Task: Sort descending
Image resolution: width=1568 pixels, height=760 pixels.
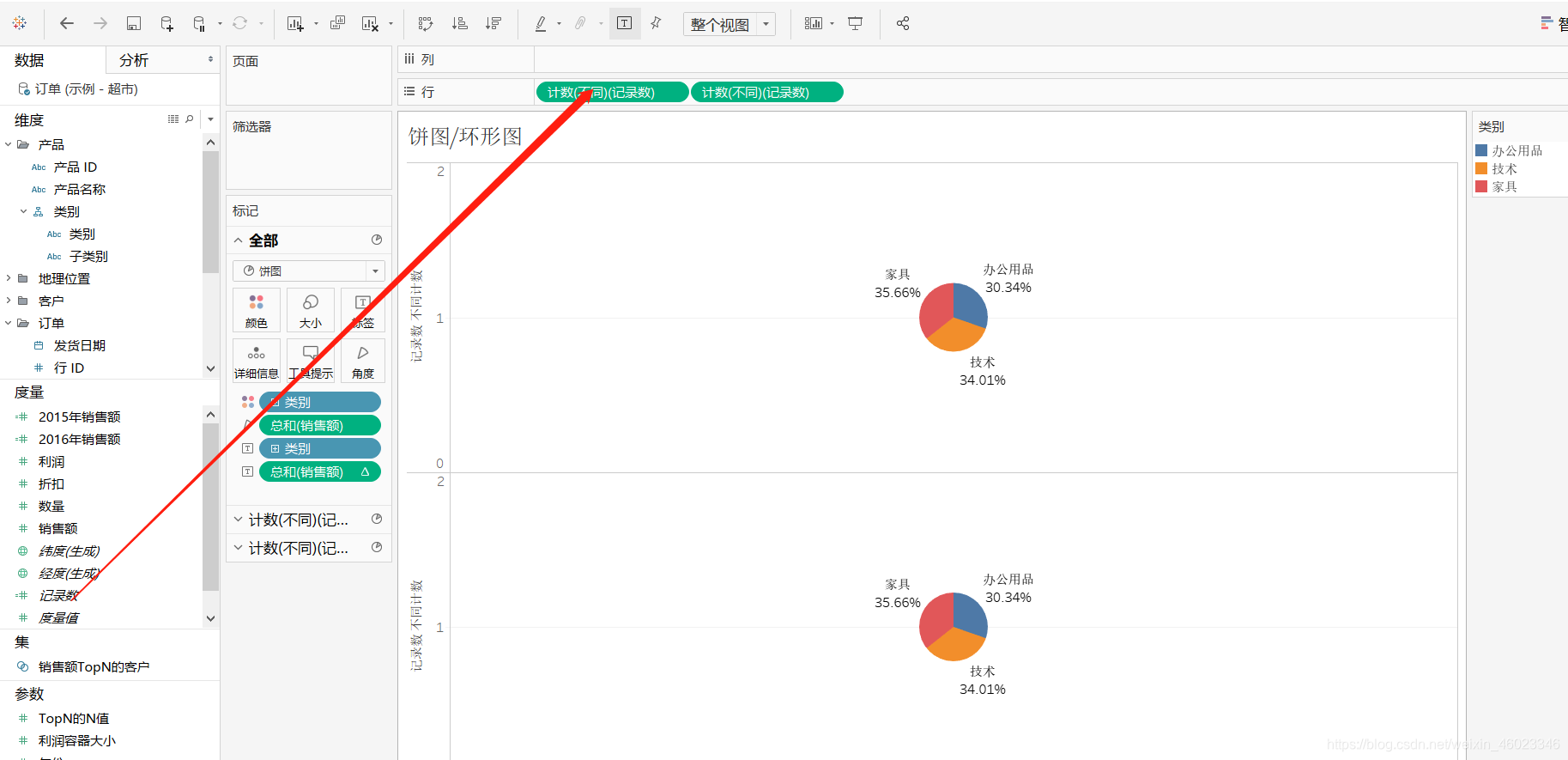Action: click(493, 23)
